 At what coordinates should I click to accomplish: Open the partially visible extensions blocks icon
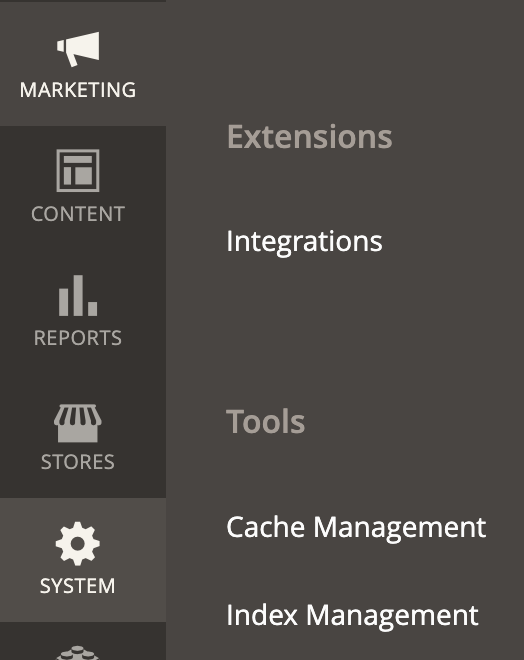point(78,653)
